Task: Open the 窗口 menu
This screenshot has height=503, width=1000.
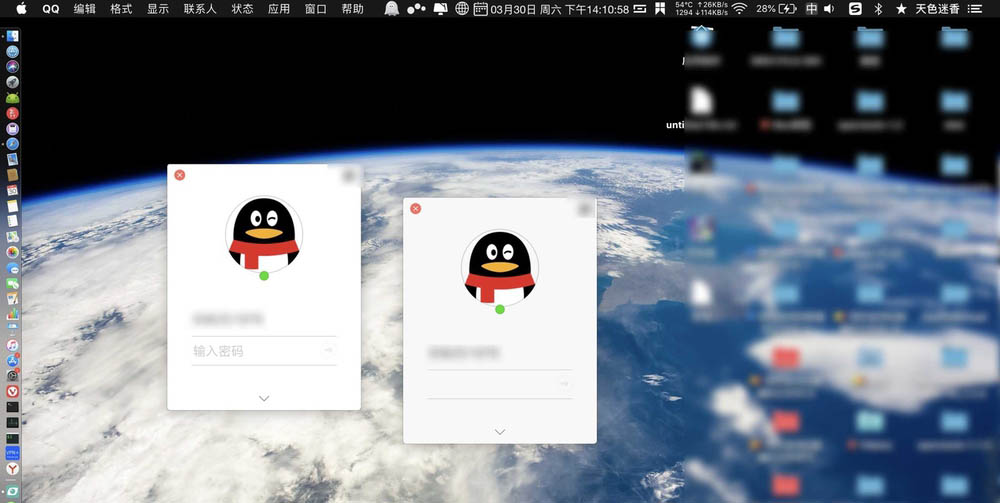Action: coord(316,9)
